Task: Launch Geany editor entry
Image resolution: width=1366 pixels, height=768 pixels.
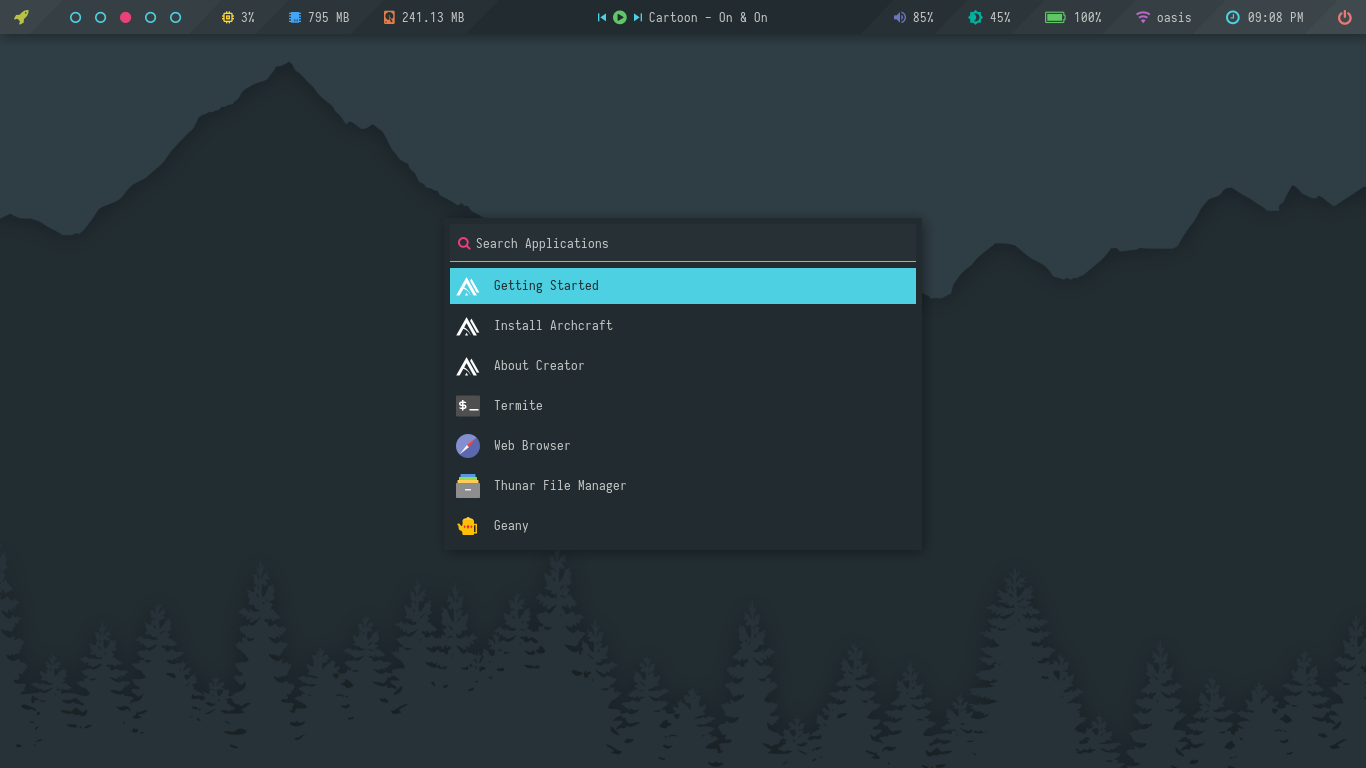Action: [683, 526]
